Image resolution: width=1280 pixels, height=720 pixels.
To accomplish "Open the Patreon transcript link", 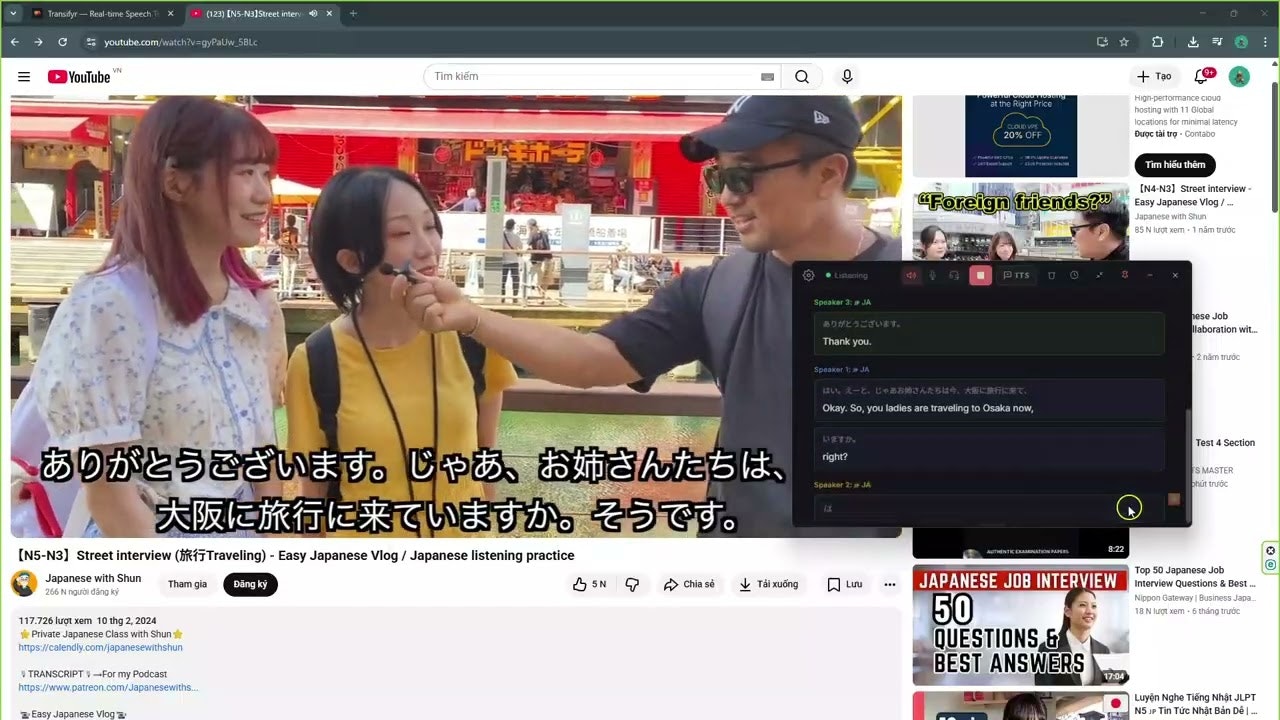I will pos(108,687).
